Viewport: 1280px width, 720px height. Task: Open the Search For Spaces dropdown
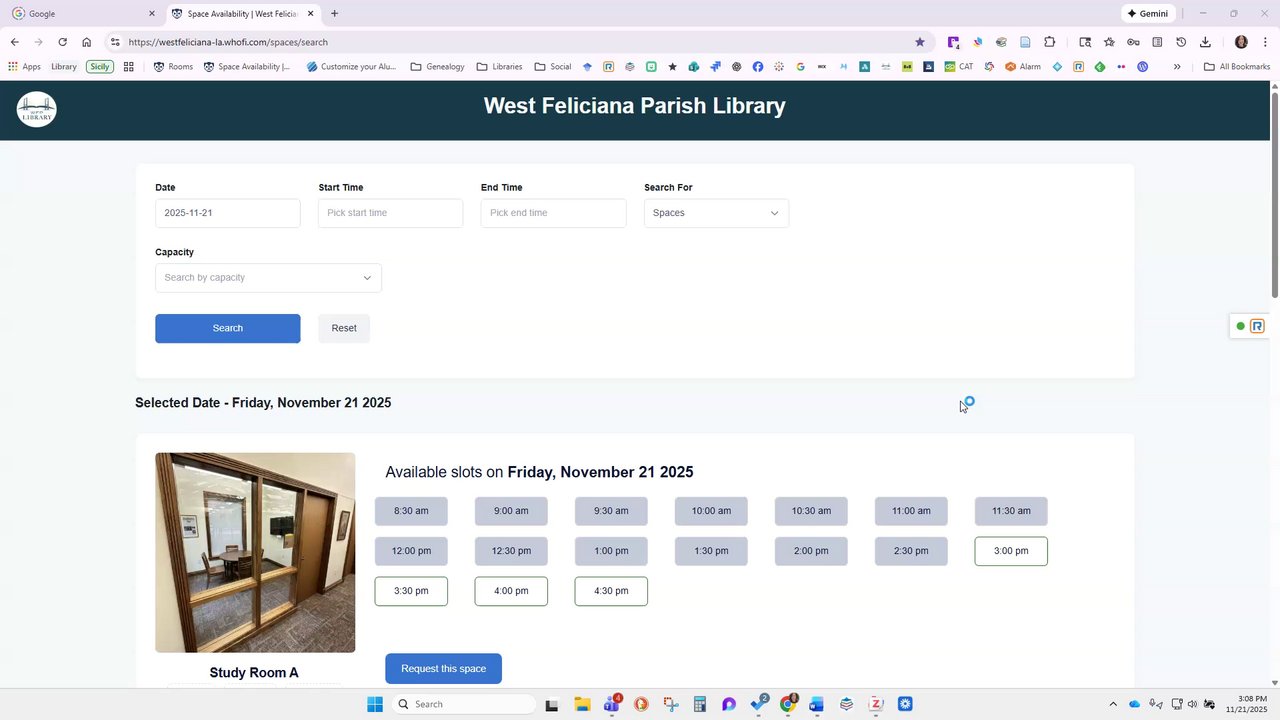716,213
